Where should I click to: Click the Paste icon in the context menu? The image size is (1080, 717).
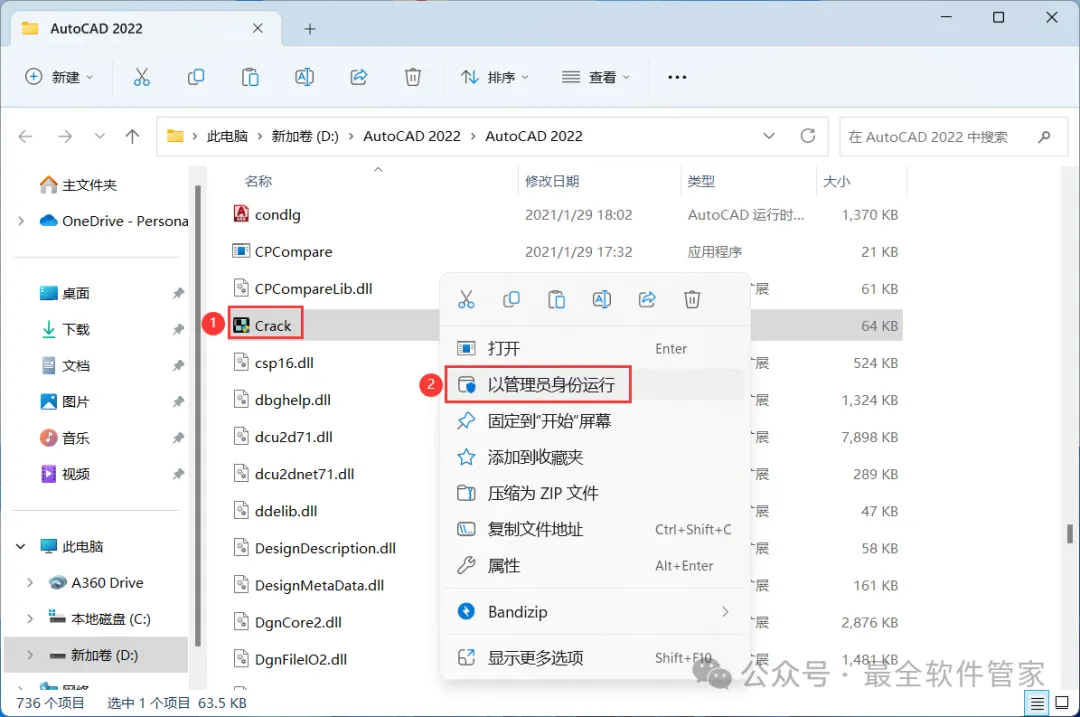(557, 300)
